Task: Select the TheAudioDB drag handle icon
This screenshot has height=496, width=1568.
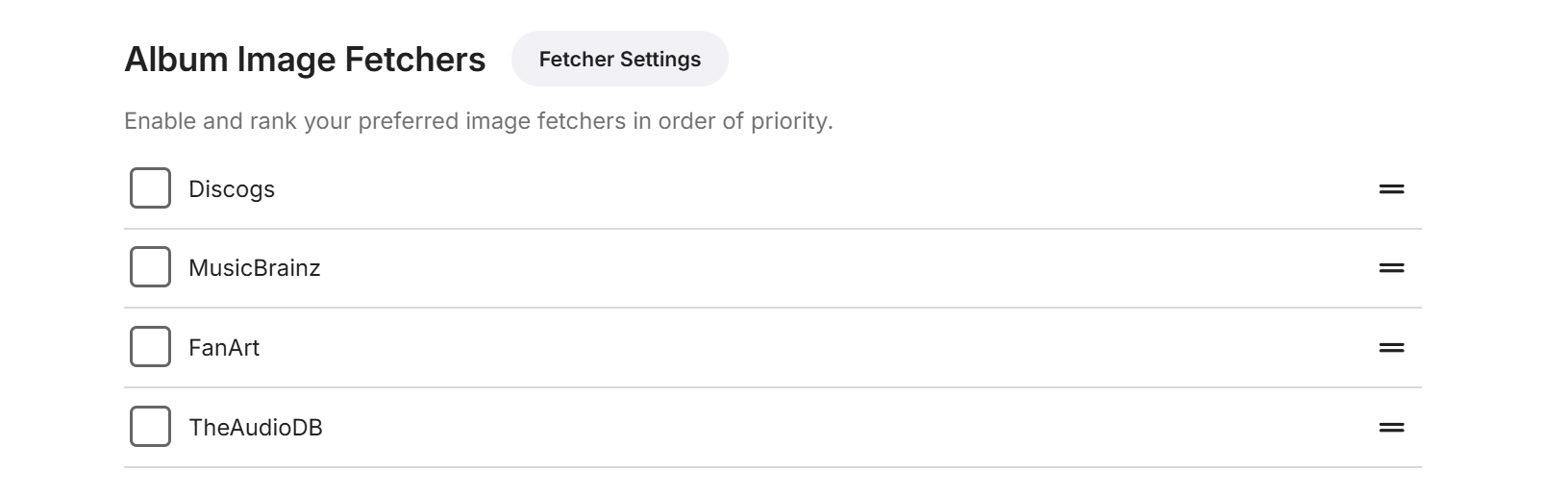Action: [x=1391, y=428]
